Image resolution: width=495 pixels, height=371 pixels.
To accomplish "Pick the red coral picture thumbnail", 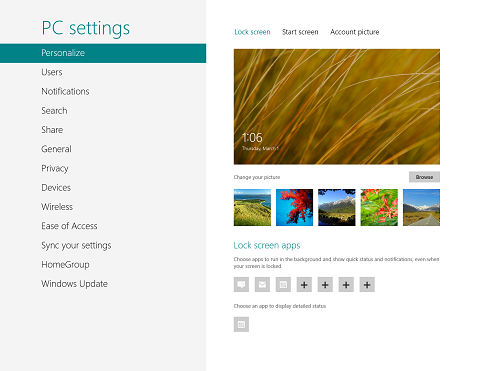I will [295, 207].
